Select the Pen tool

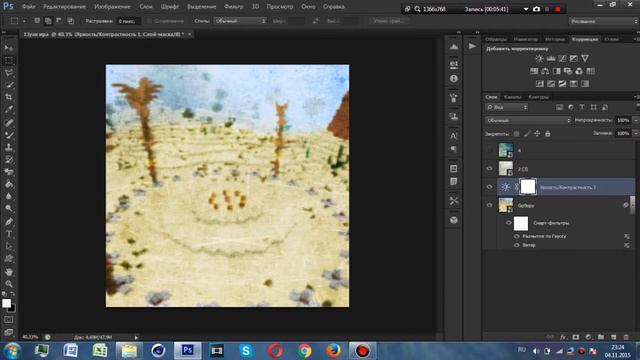click(x=9, y=222)
